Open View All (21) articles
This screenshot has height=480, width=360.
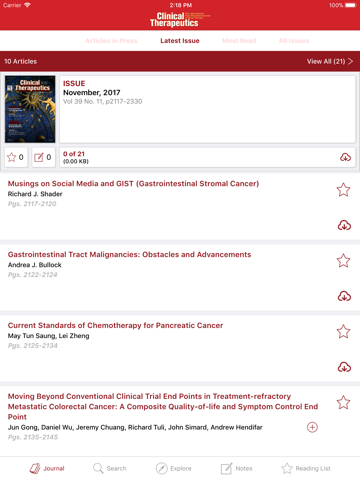[330, 61]
